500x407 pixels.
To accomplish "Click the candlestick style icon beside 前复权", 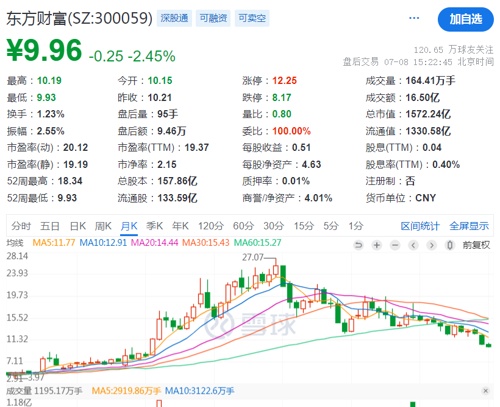I will coord(450,246).
